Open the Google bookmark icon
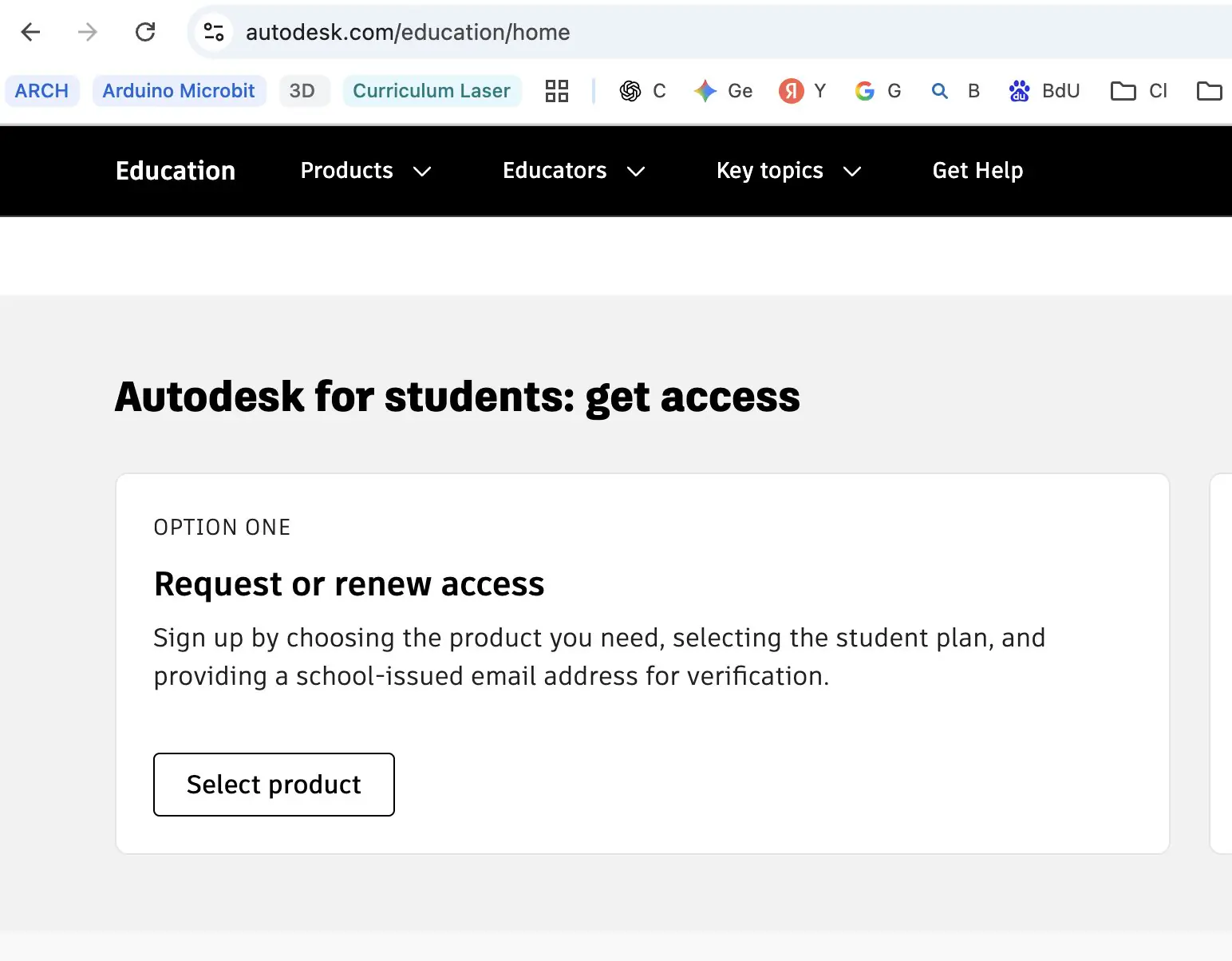Screen dimensions: 1232x961 coord(864,90)
